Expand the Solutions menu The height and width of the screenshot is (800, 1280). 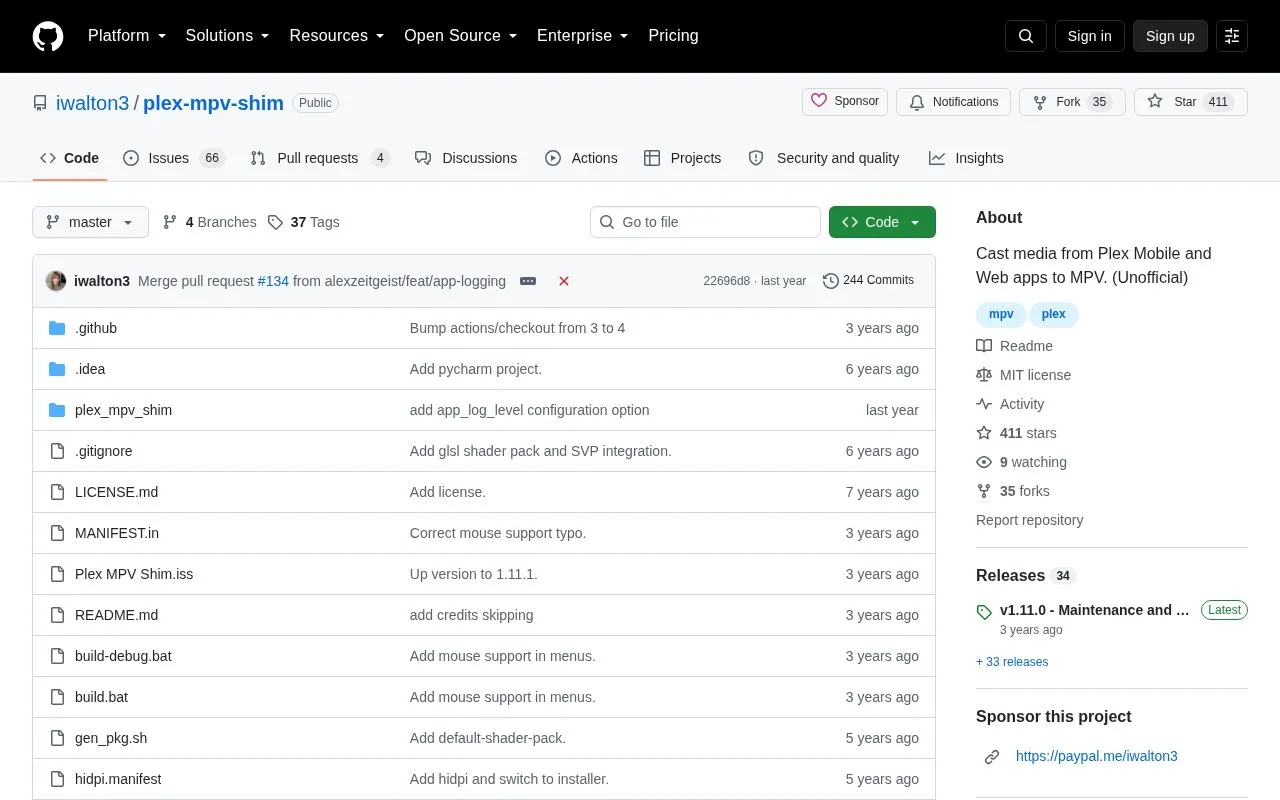[x=228, y=36]
